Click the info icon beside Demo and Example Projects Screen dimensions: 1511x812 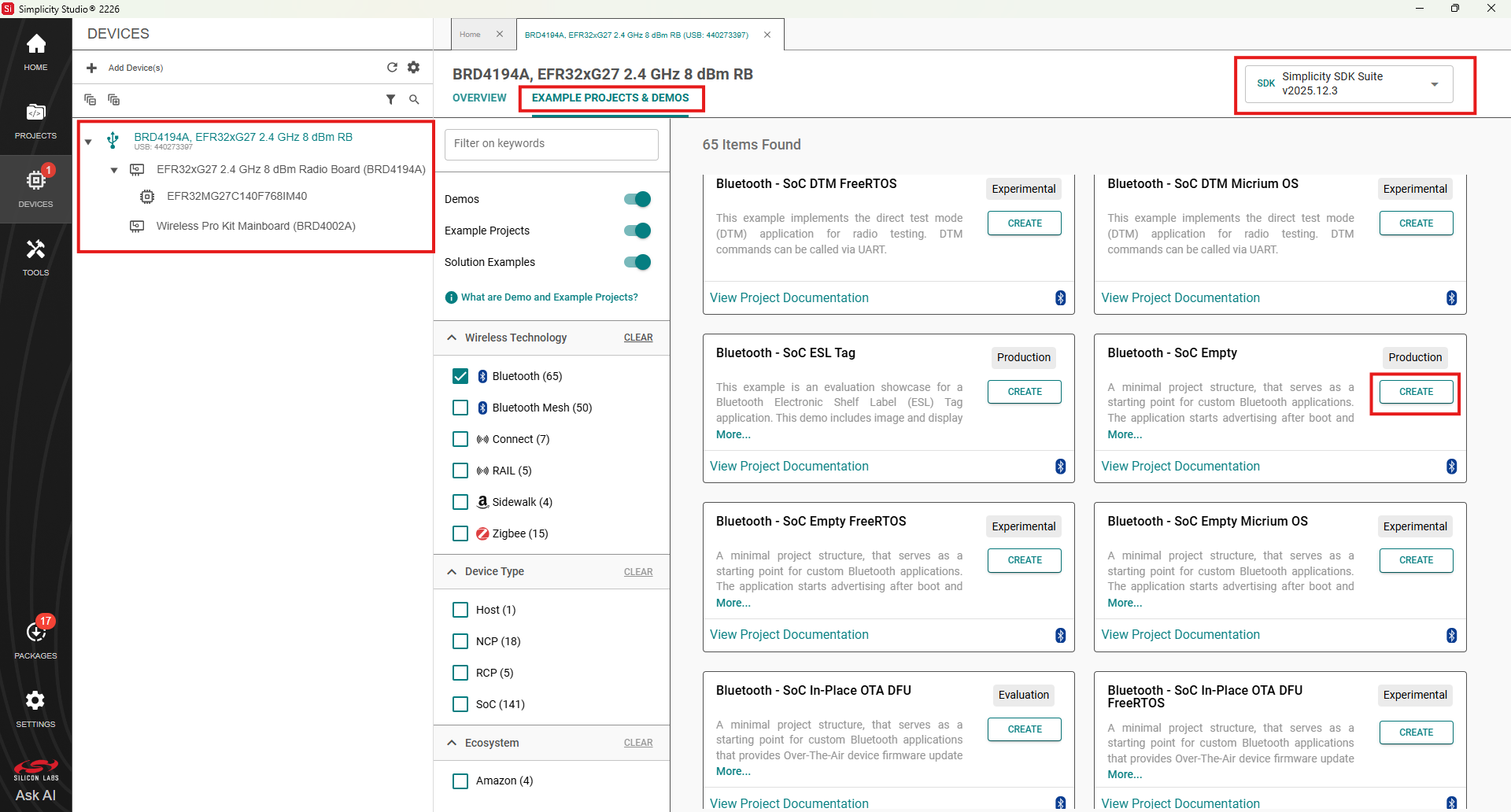click(451, 297)
